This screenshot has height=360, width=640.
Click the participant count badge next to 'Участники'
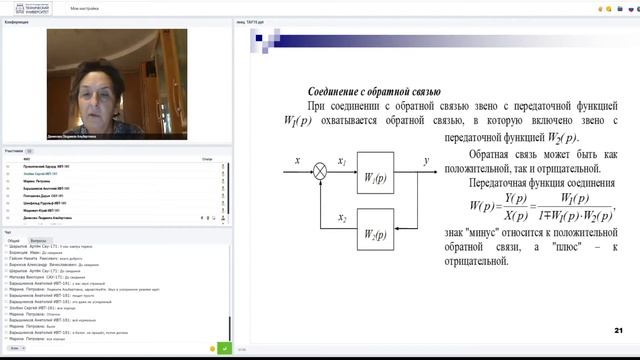[x=29, y=151]
